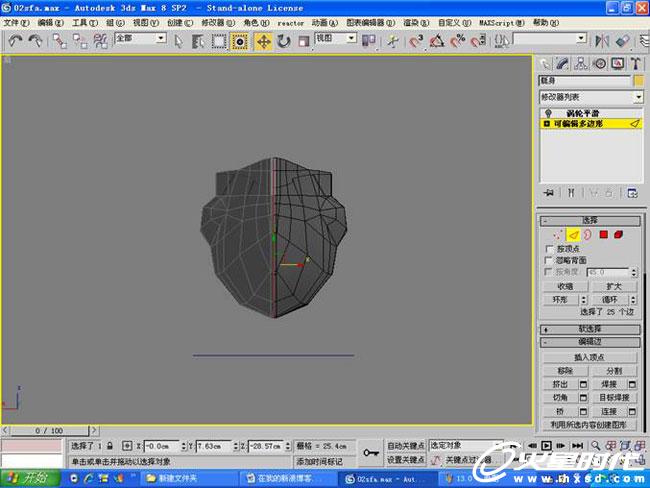Image resolution: width=650 pixels, height=488 pixels.
Task: Select the Select Object arrow tool
Action: click(x=179, y=41)
